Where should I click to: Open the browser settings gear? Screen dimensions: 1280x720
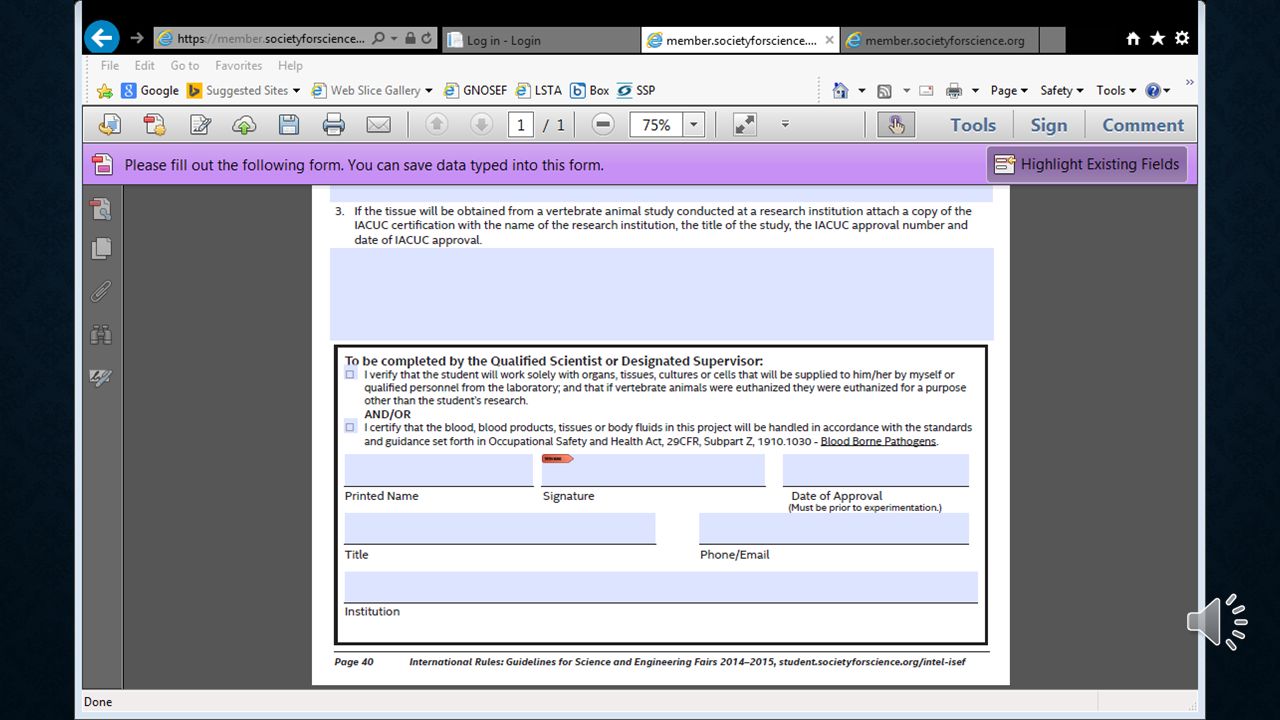tap(1182, 38)
